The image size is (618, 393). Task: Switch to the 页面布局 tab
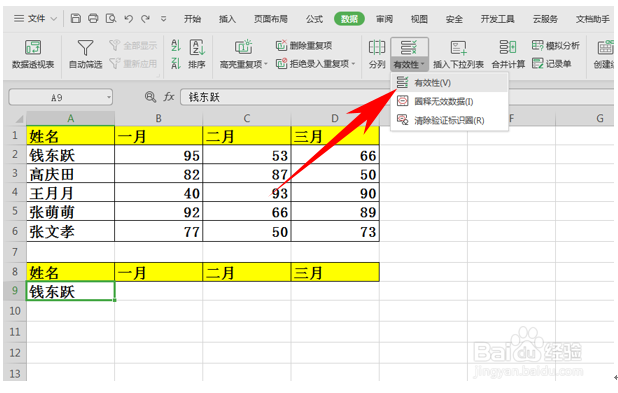[270, 19]
